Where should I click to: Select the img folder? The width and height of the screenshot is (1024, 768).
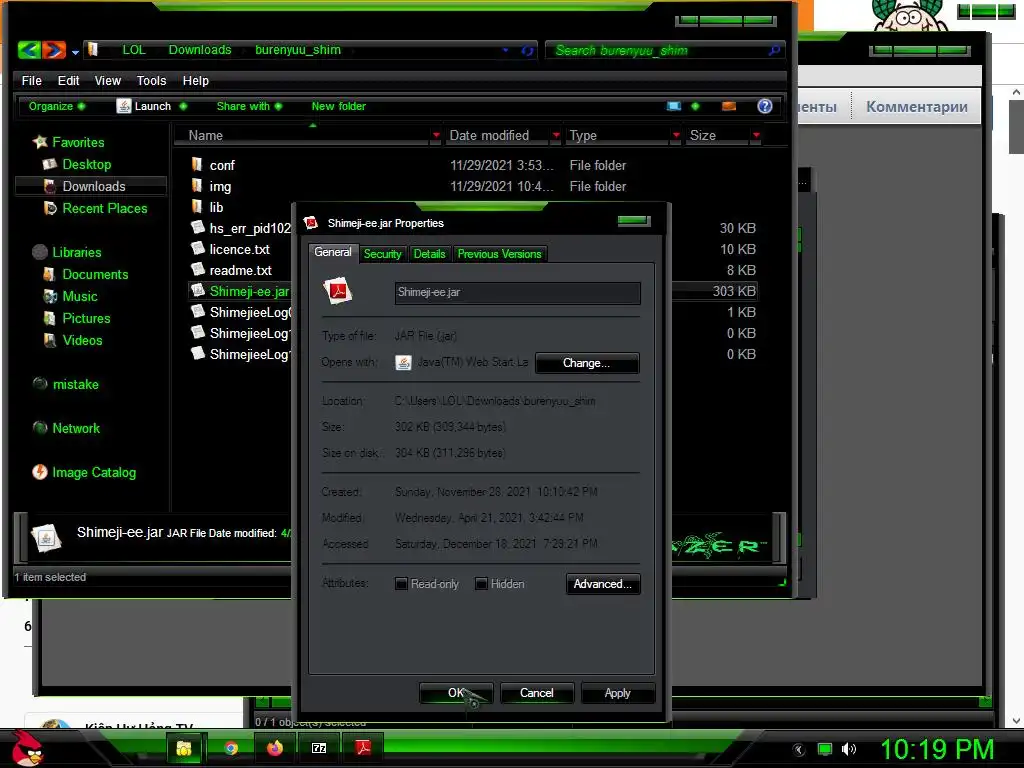(x=211, y=186)
